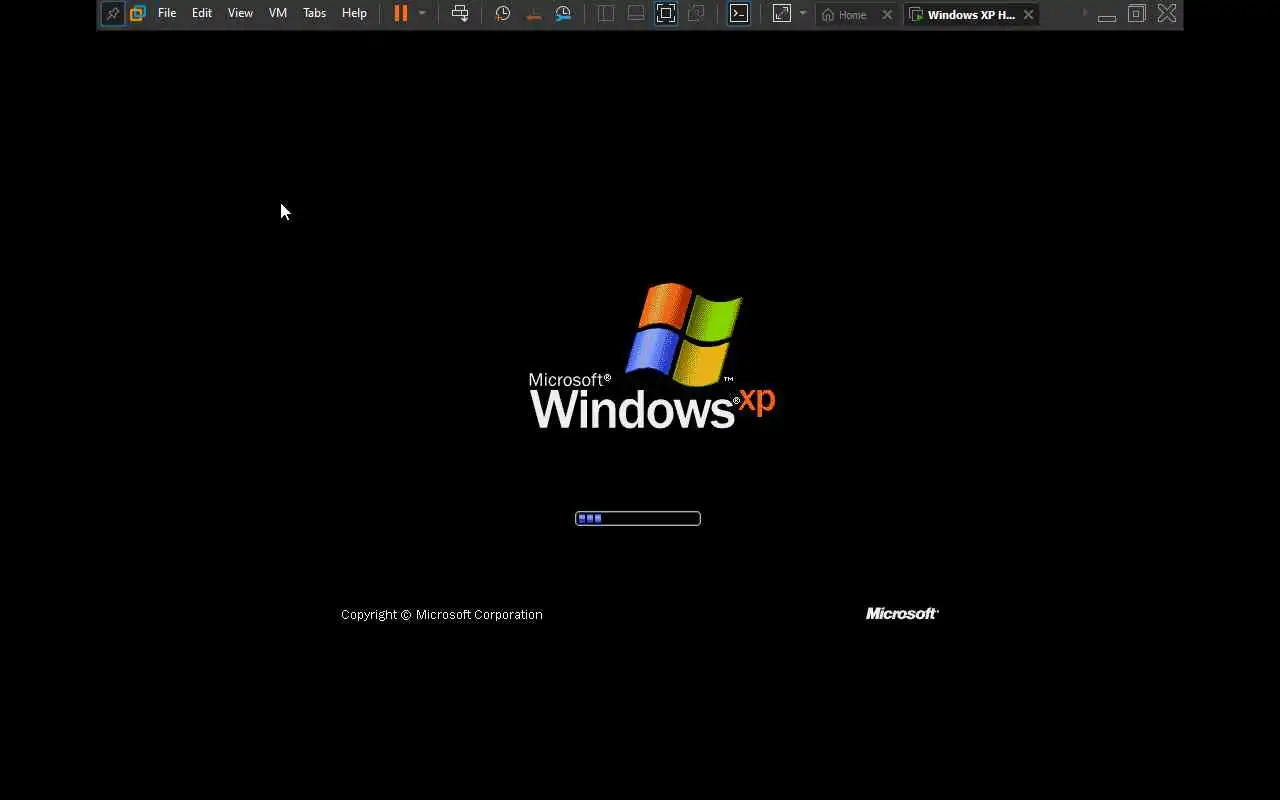Click the Windows XP flag logo
The height and width of the screenshot is (800, 1280).
685,334
